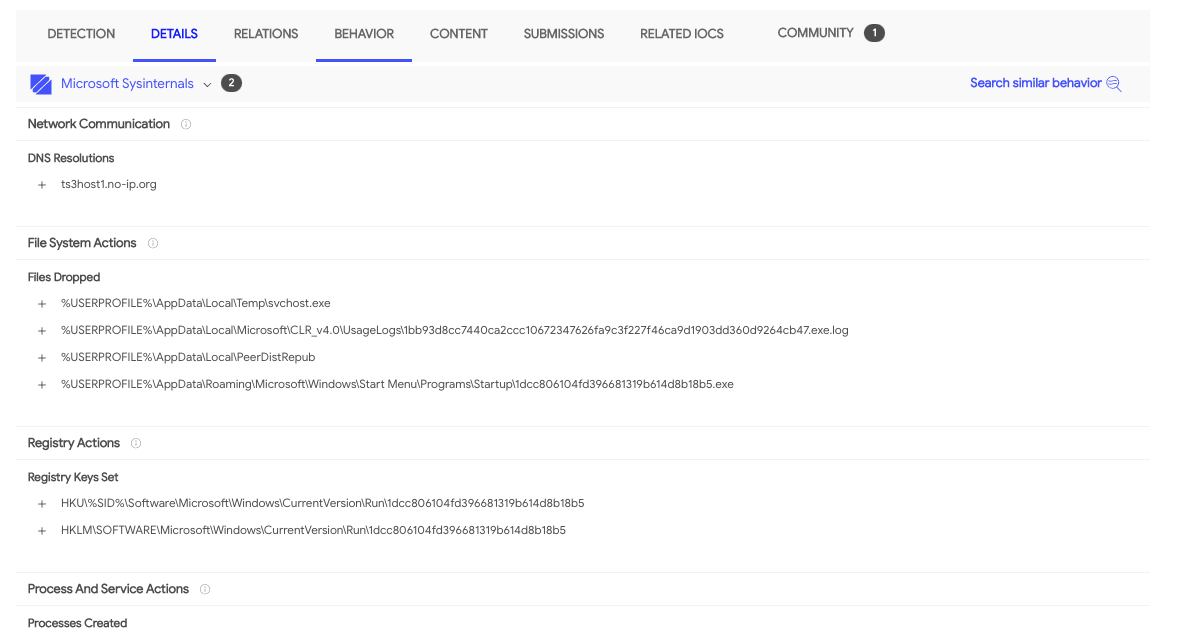Click the info icon next to Network Communication
Viewport: 1184px width, 630px height.
click(x=186, y=124)
